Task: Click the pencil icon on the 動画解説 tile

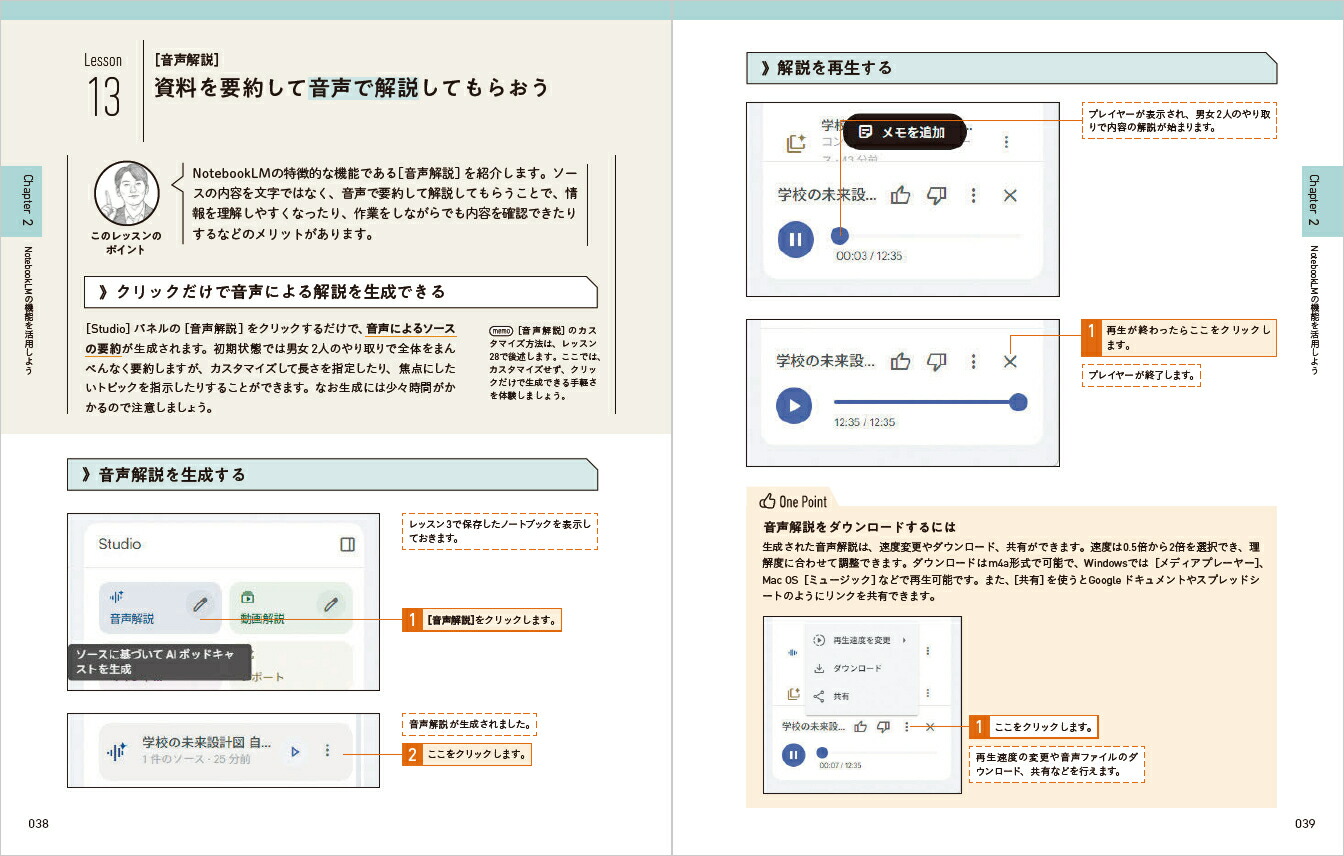Action: (331, 604)
